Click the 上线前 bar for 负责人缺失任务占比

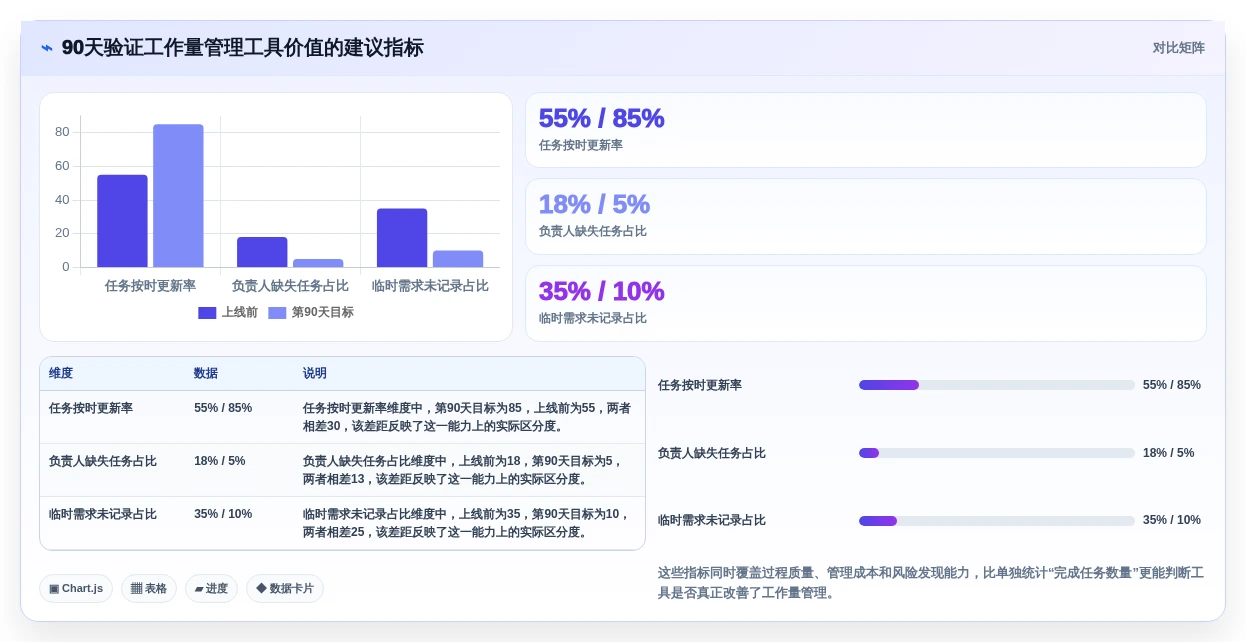point(262,252)
